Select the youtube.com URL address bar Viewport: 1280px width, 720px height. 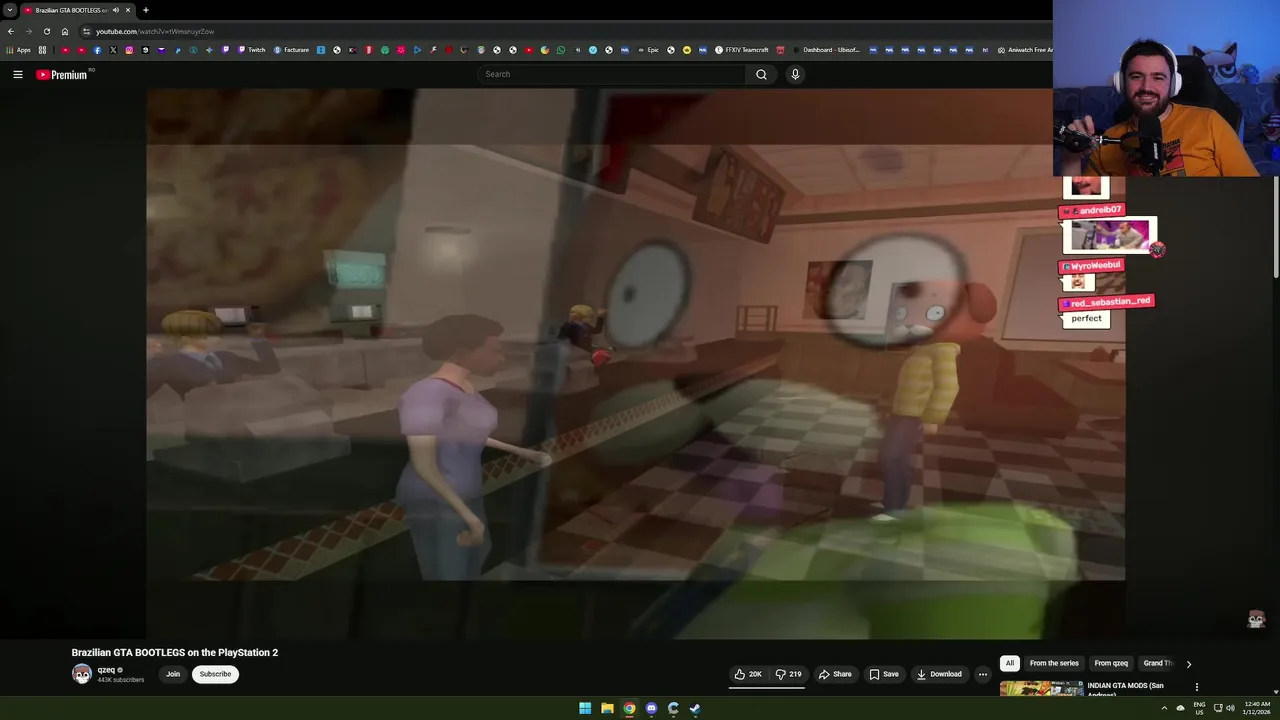(x=155, y=31)
